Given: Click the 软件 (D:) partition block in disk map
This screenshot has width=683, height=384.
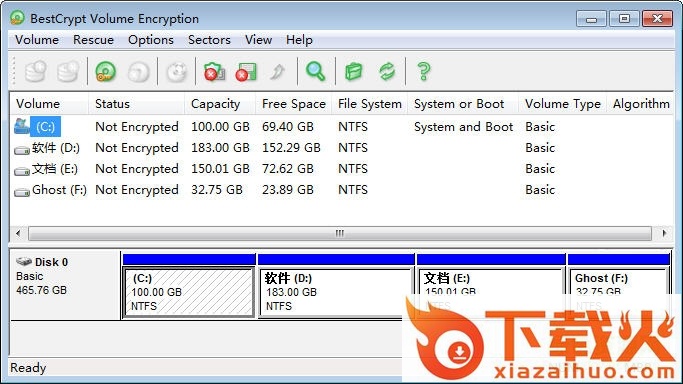Looking at the screenshot, I should point(335,292).
